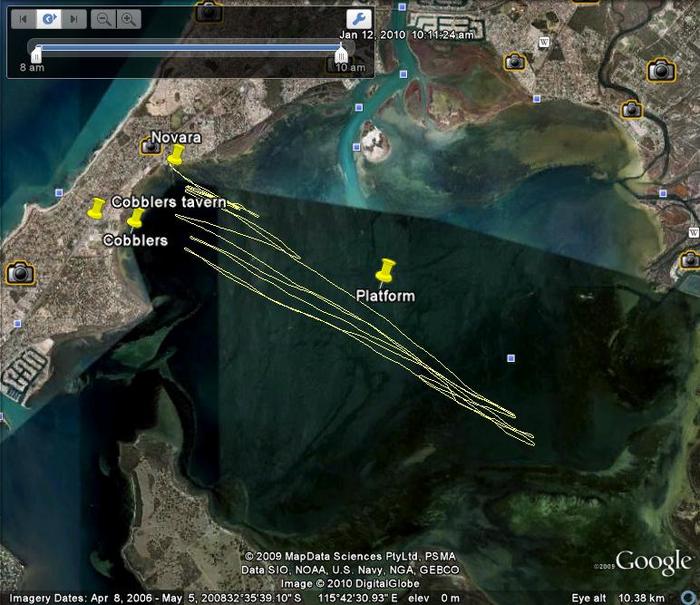Step the time animation backward
The width and height of the screenshot is (700, 605).
25,19
